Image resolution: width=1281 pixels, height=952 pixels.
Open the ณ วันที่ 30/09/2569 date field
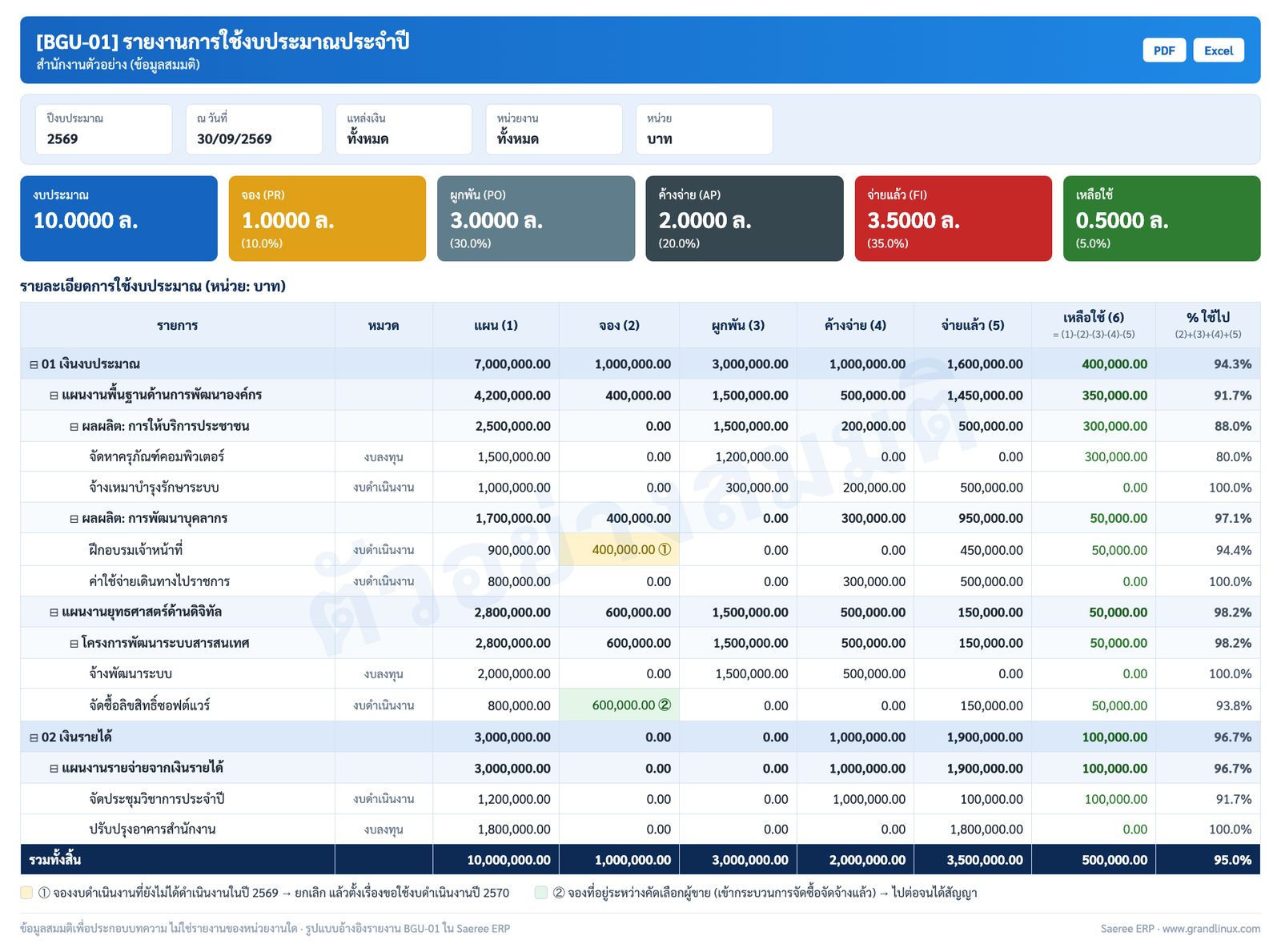254,129
